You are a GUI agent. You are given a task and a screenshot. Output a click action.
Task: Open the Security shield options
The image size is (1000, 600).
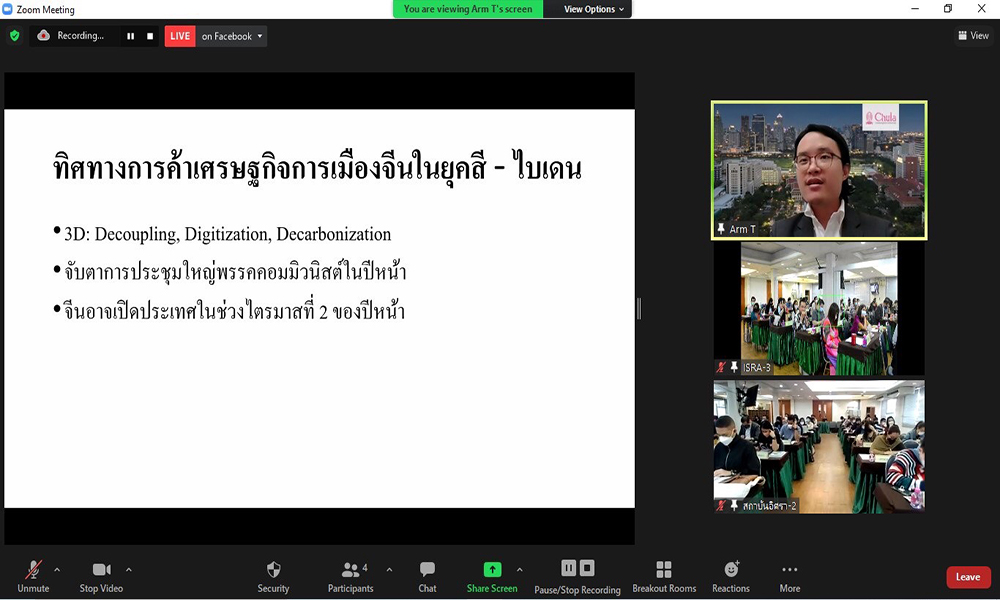(273, 575)
